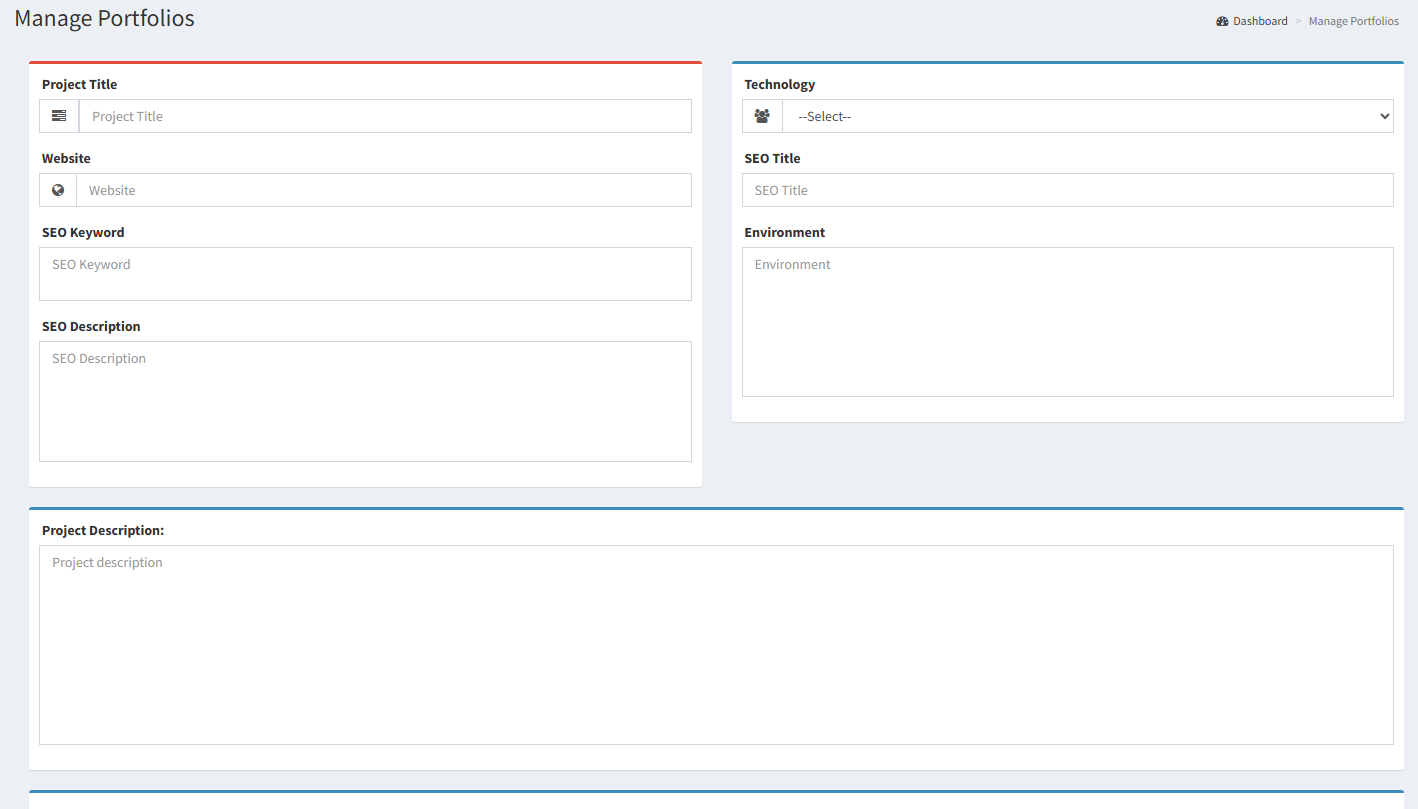Click the Manage Portfolios page heading
This screenshot has width=1418, height=809.
[105, 18]
